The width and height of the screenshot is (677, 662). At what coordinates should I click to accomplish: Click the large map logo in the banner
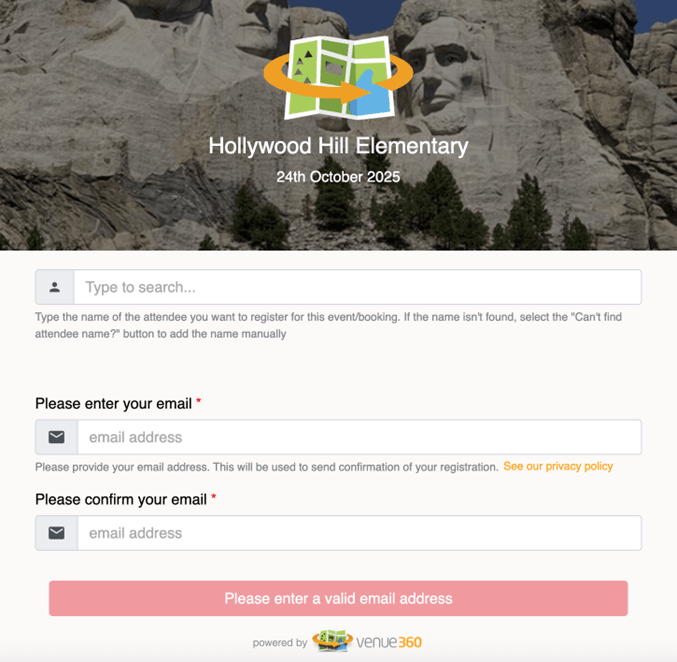coord(338,78)
